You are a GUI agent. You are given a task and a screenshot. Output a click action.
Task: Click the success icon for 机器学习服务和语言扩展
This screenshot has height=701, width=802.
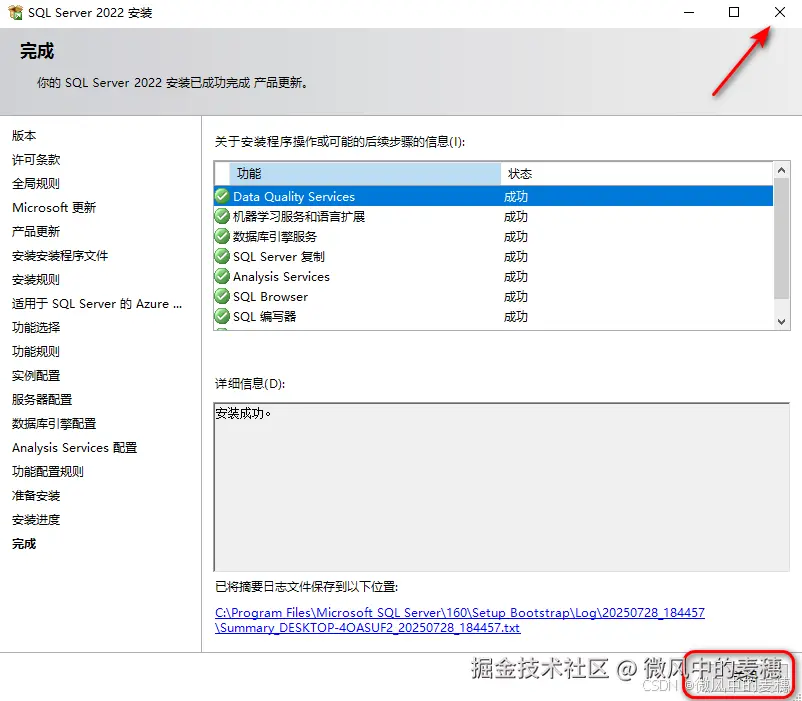[222, 216]
